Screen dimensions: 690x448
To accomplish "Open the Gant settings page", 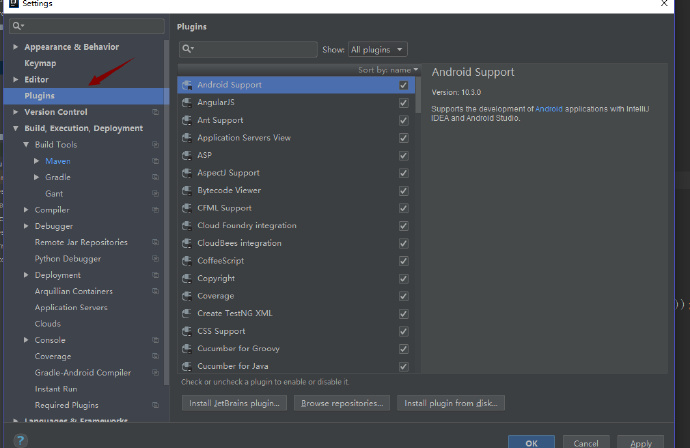I will pos(54,194).
